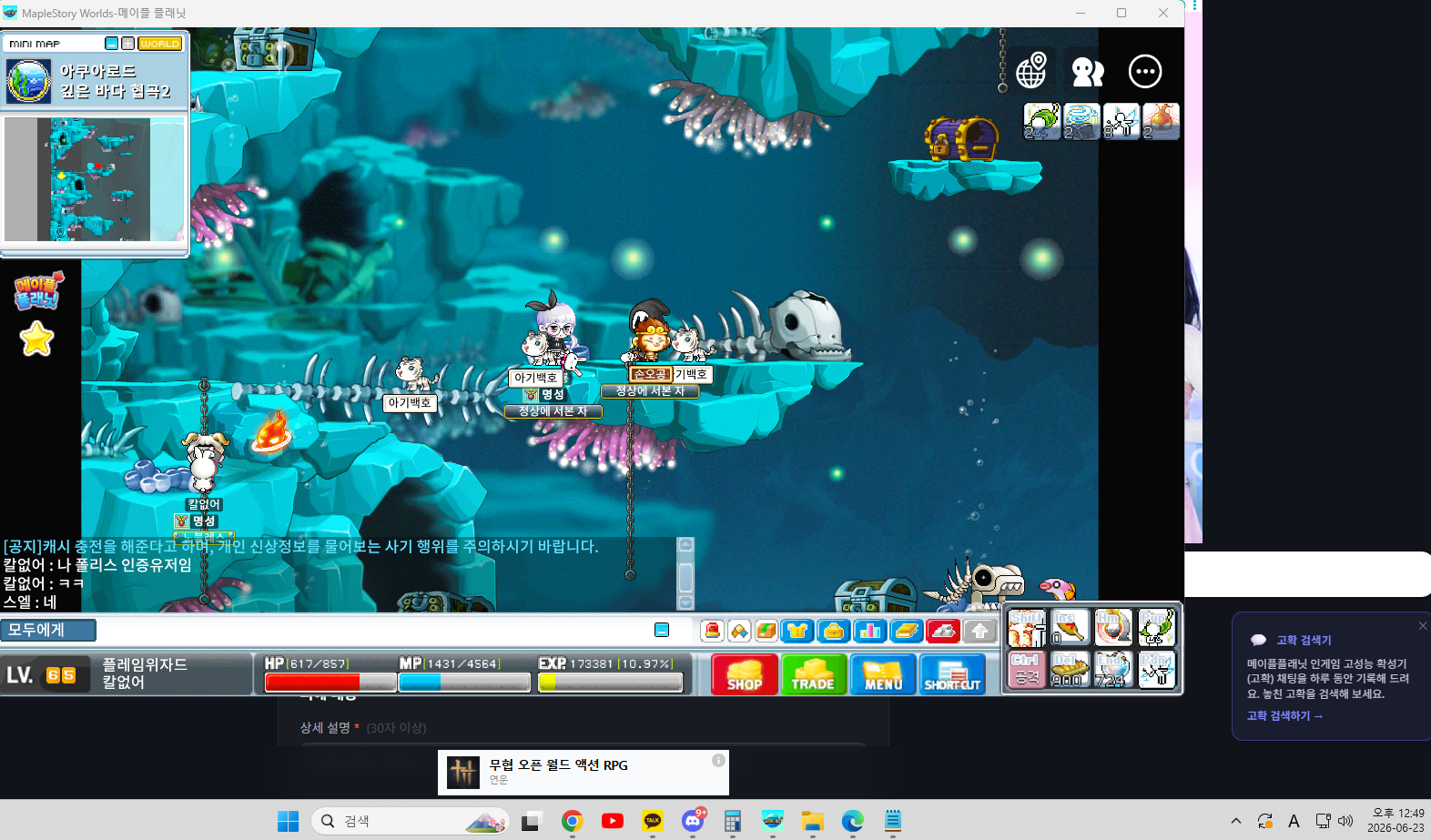Click the chat scrollbar up arrow
Screen dimensions: 1431x840
coord(686,544)
